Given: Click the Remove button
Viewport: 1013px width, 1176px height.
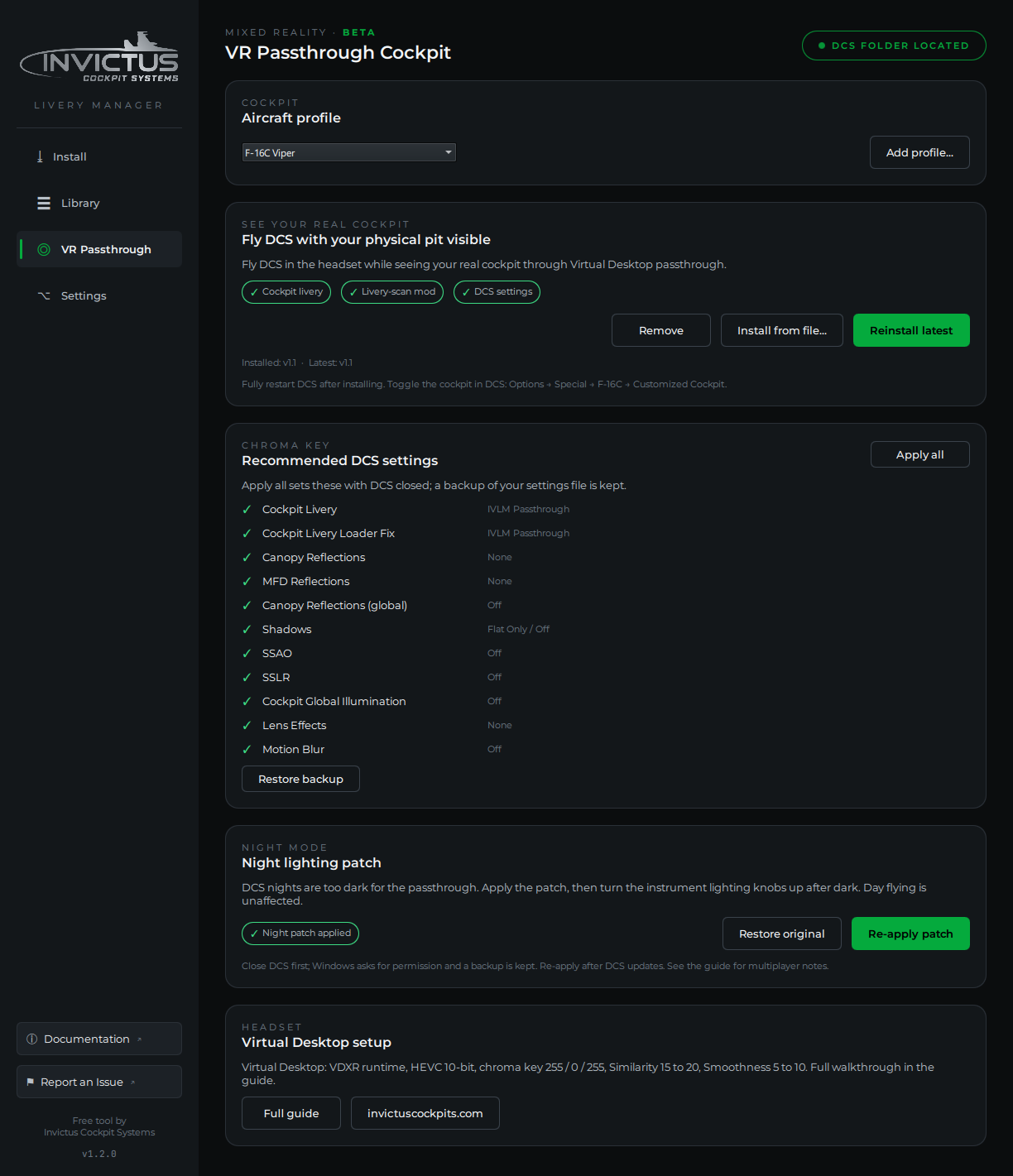Looking at the screenshot, I should (661, 330).
